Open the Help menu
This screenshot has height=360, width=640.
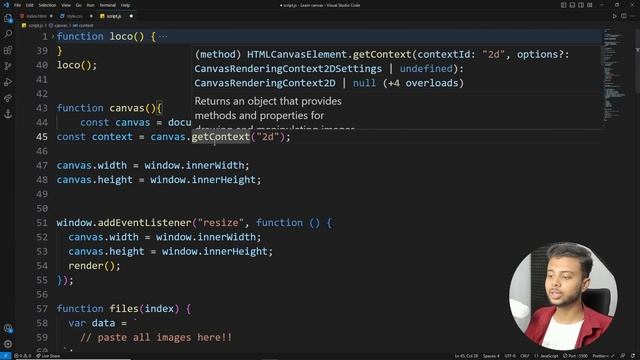[x=126, y=5]
